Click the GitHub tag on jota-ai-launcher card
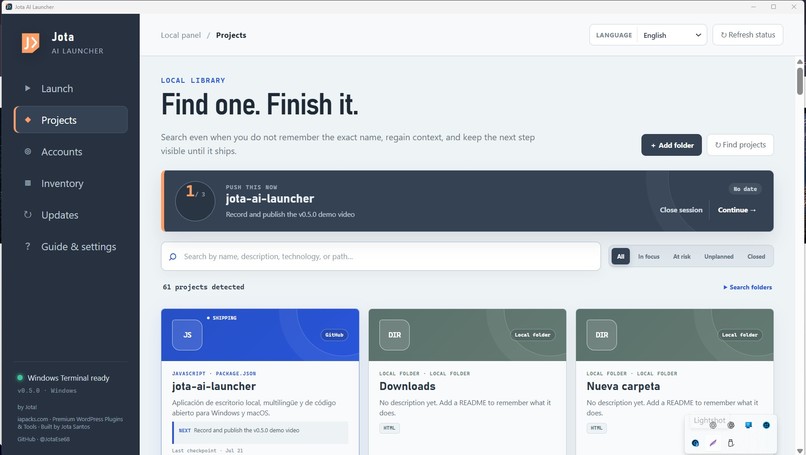 click(334, 335)
